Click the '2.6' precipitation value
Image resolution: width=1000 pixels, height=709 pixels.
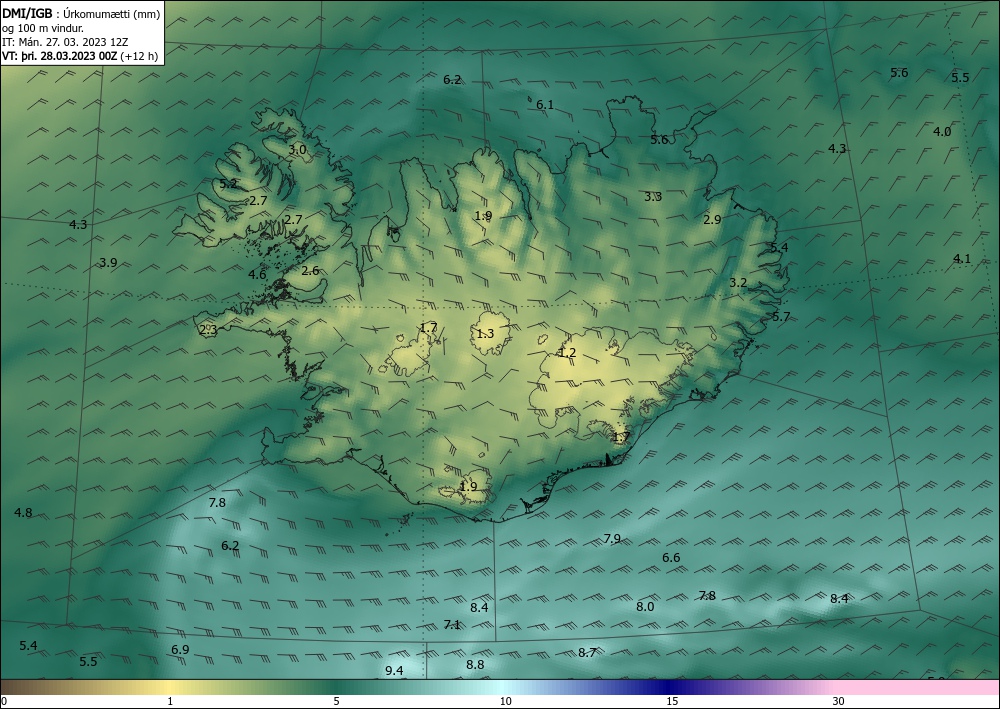tap(310, 270)
